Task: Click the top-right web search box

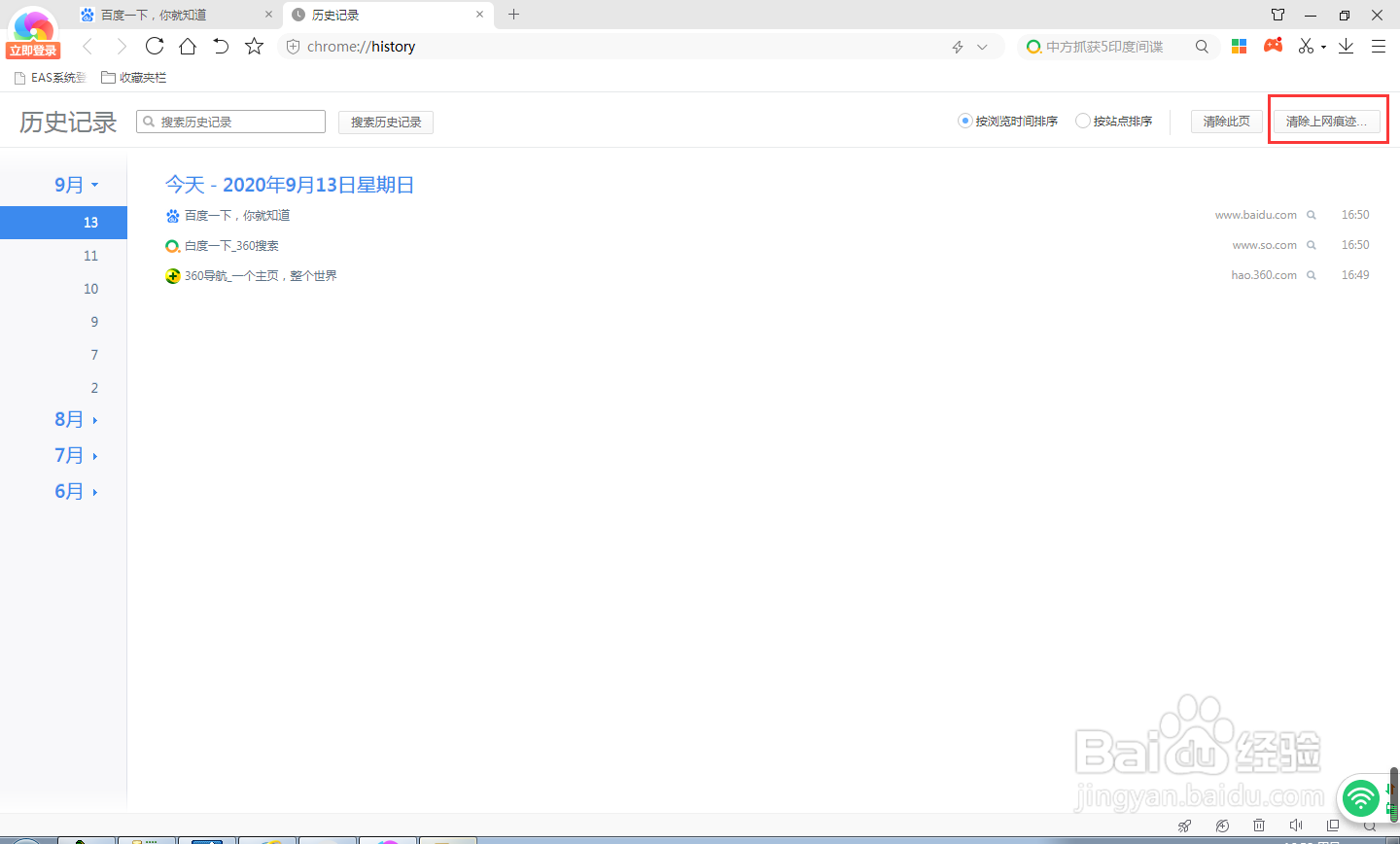Action: pyautogui.click(x=1118, y=47)
